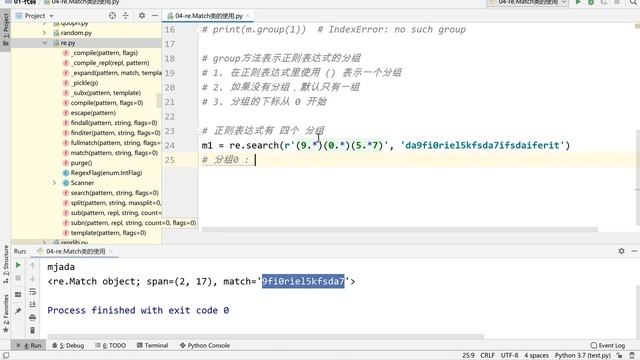Click the trash clear-all icon in Run panel
Image resolution: width=640 pixels, height=360 pixels.
coord(33,330)
